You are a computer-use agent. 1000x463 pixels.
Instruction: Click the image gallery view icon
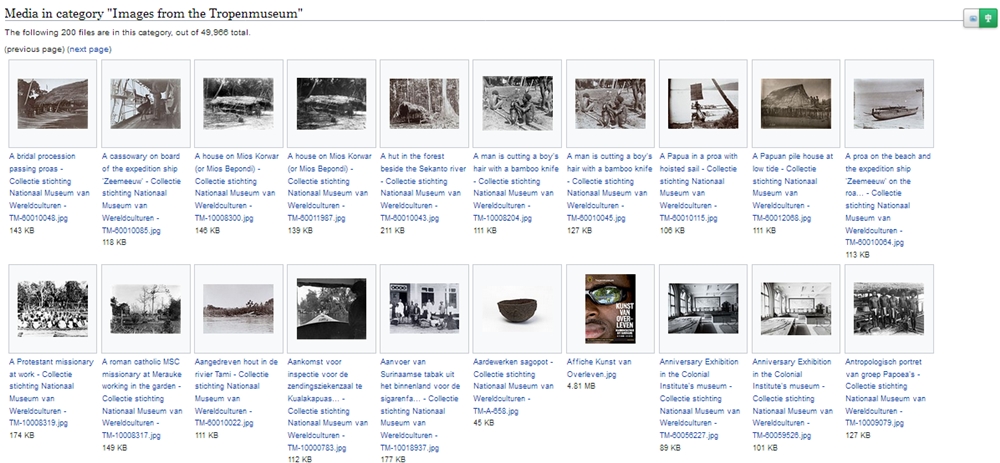coord(970,18)
